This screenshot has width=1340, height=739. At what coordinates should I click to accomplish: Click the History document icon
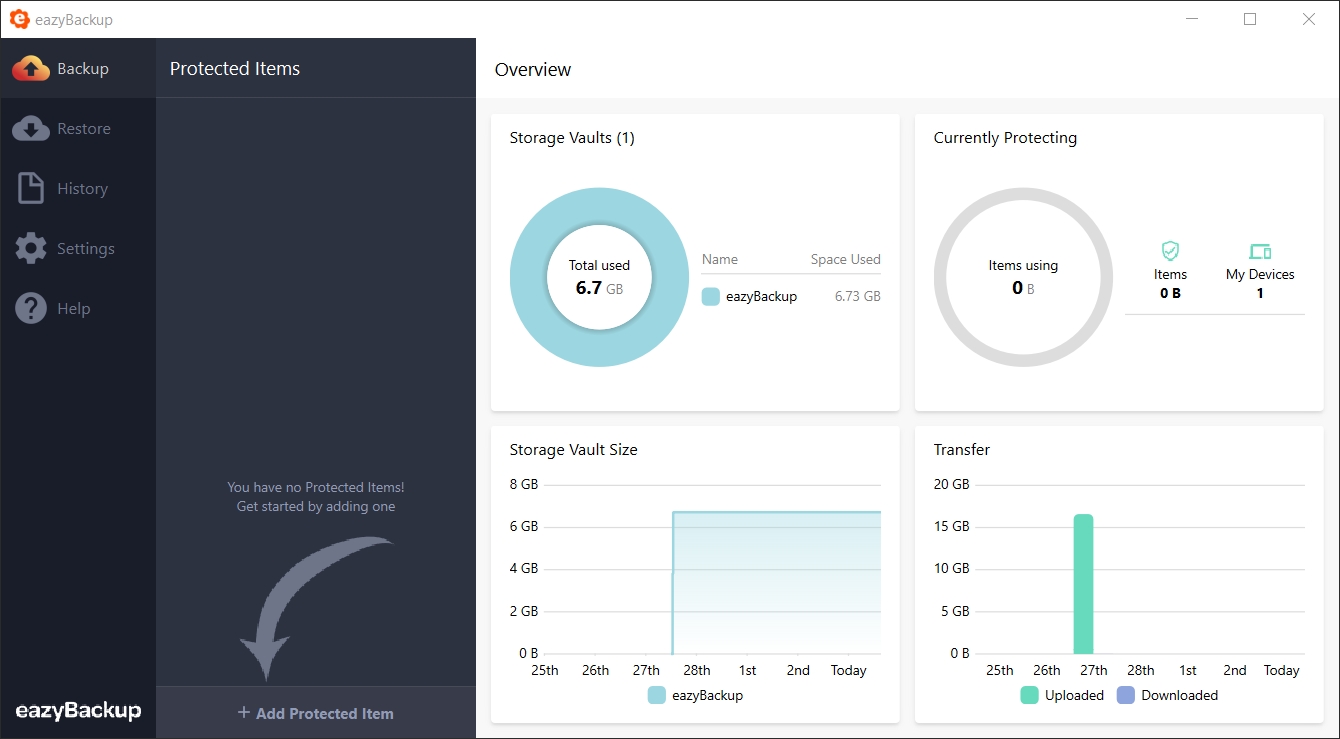31,188
